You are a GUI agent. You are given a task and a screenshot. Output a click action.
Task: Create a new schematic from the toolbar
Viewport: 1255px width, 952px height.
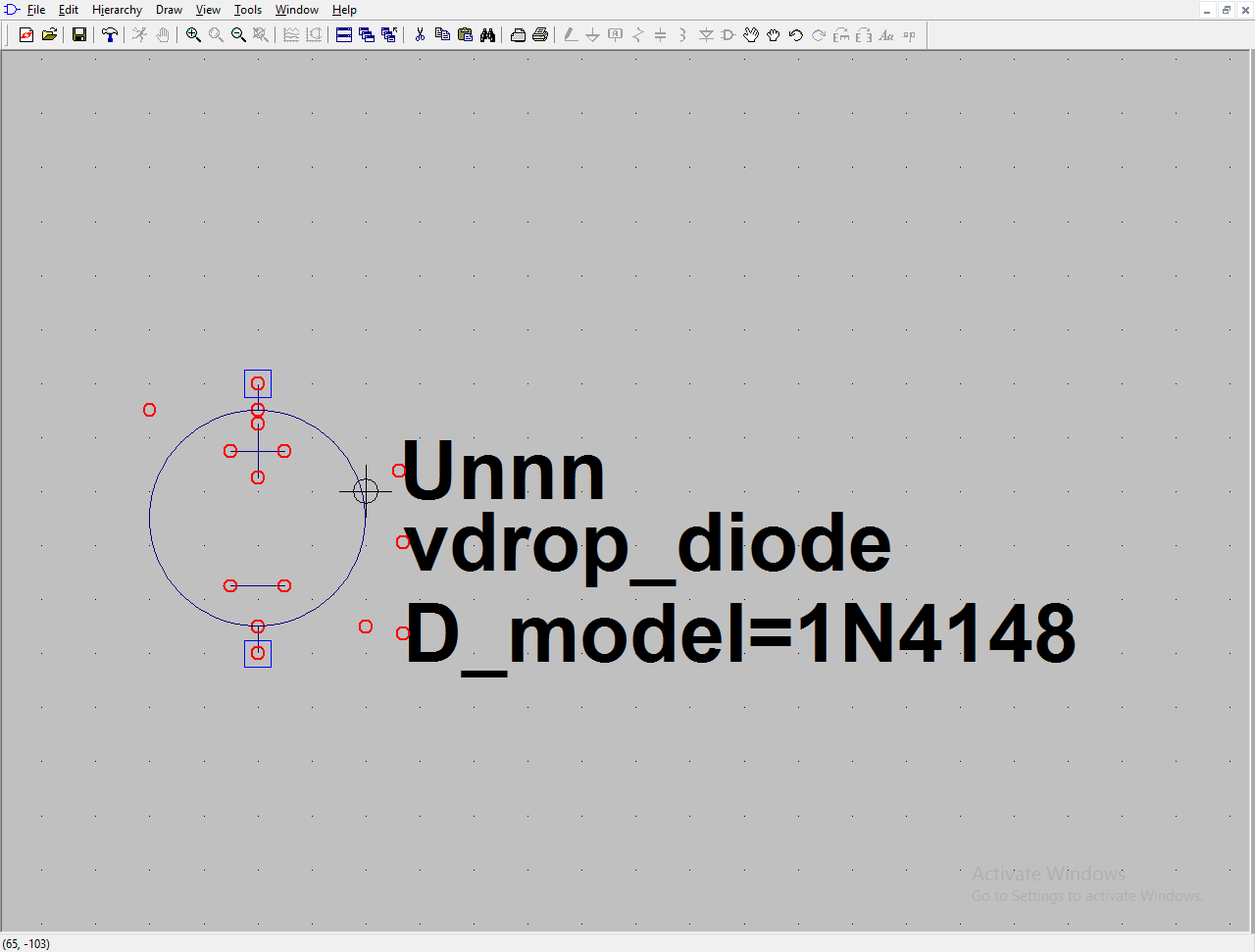click(x=26, y=35)
